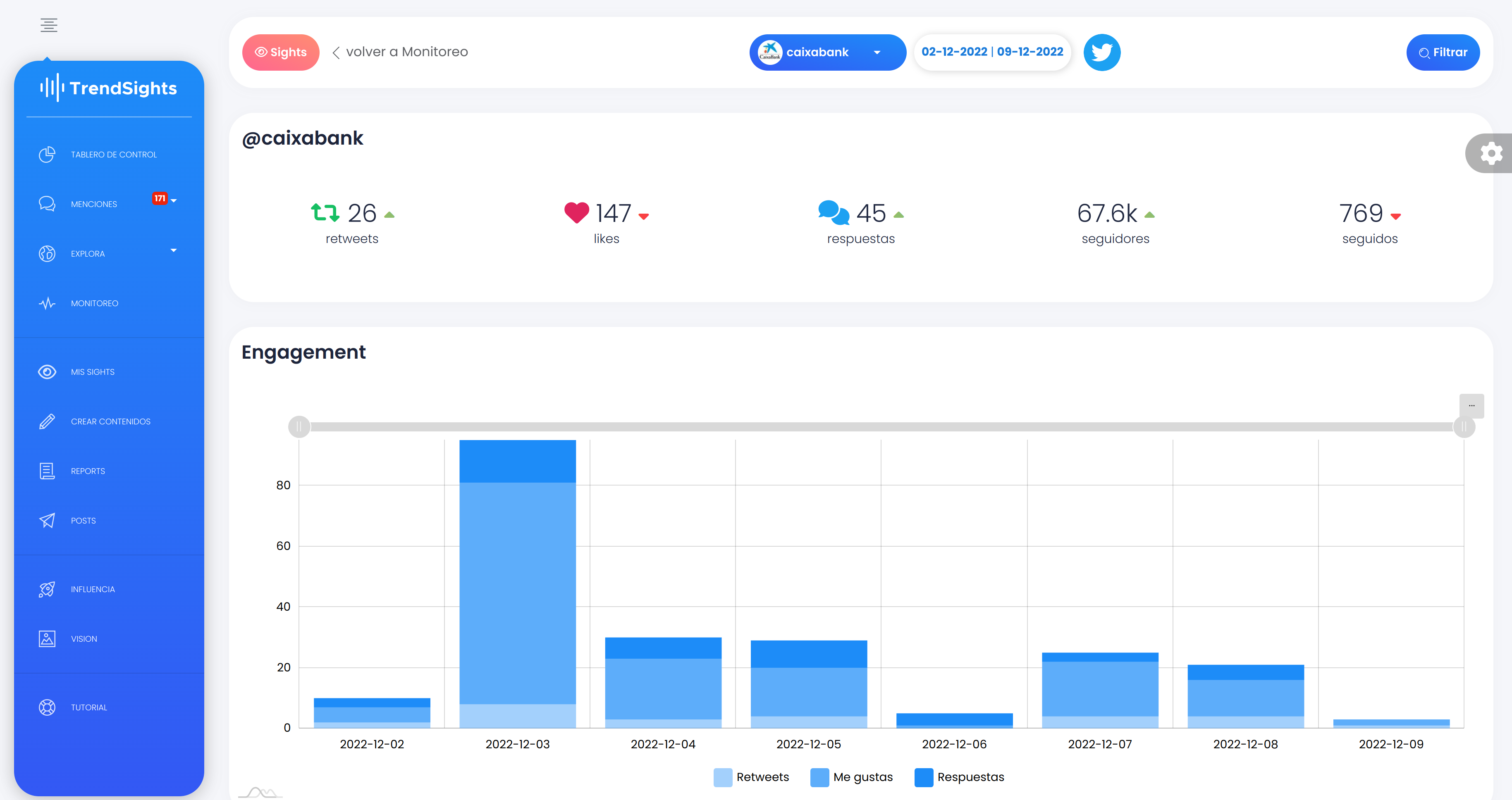Image resolution: width=1512 pixels, height=800 pixels.
Task: Click Menciones speech bubble icon
Action: [47, 204]
